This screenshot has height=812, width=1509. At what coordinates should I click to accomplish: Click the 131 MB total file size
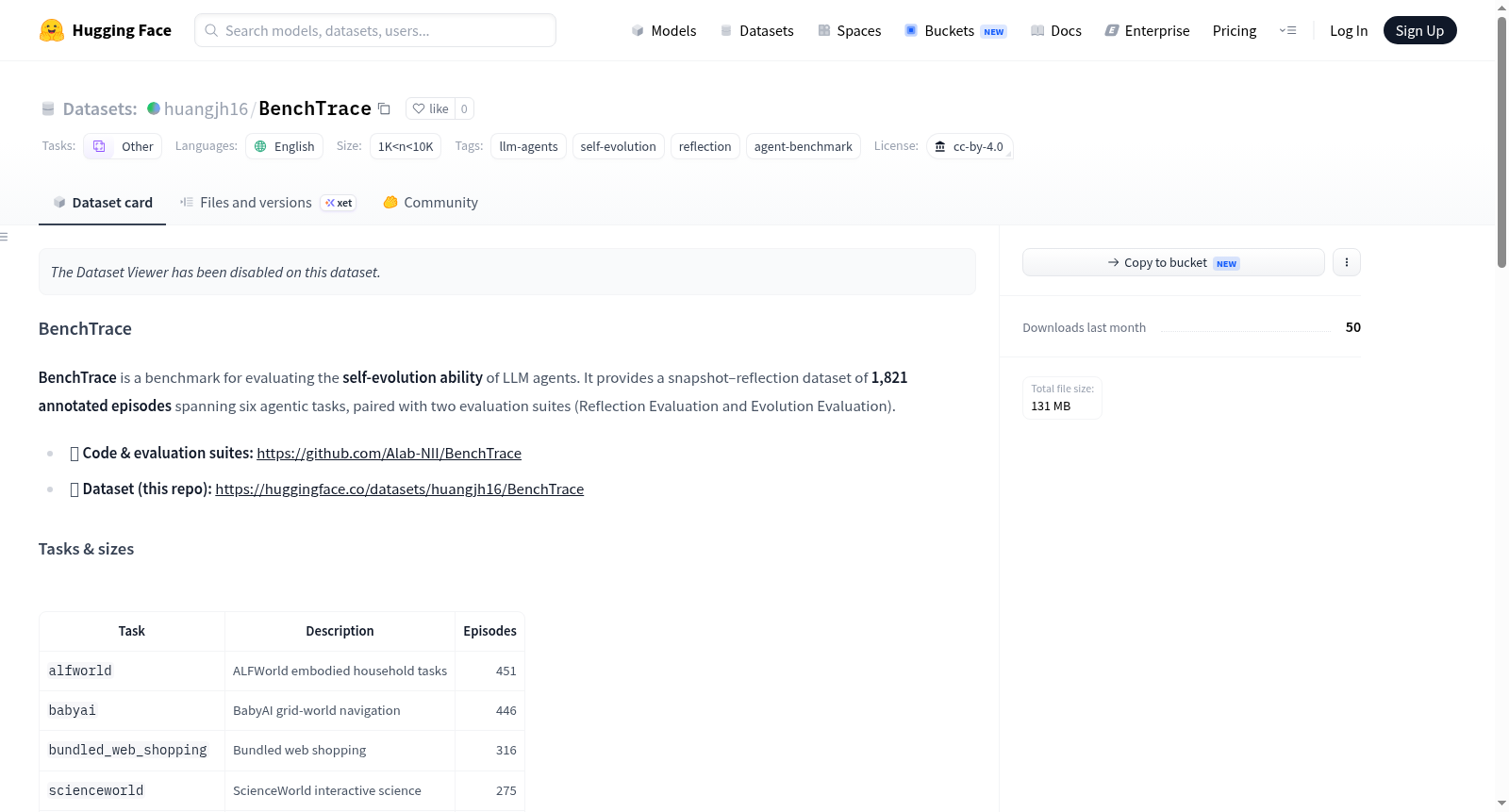click(x=1051, y=406)
